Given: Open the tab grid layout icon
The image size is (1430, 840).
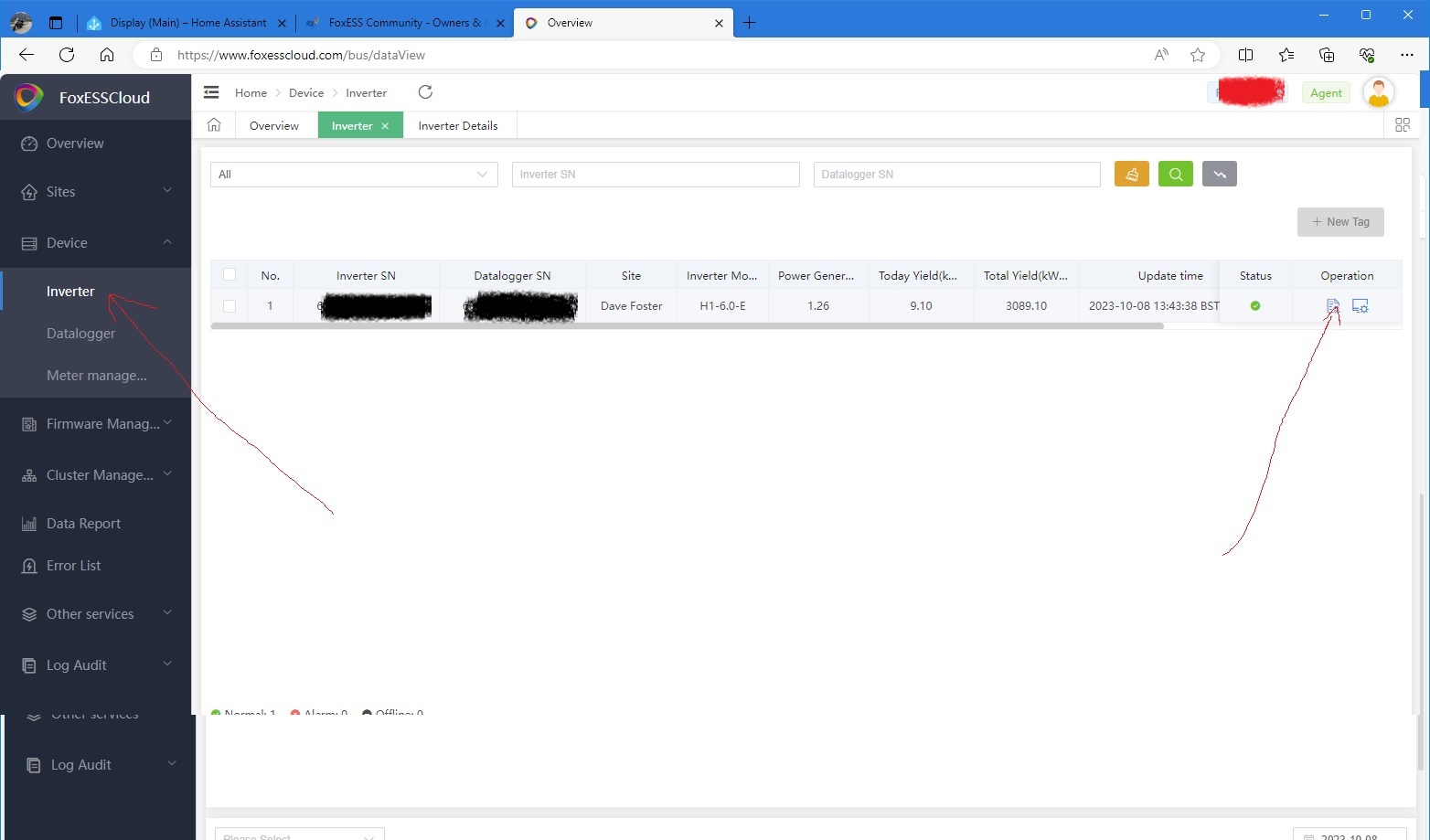Looking at the screenshot, I should 1402,125.
